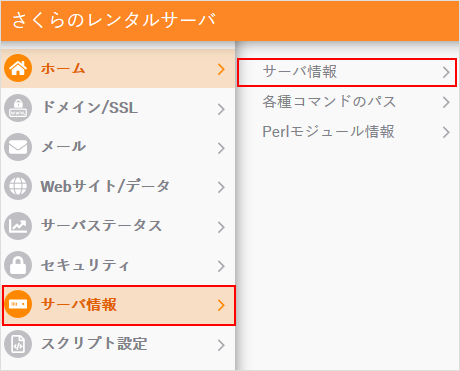Screen dimensions: 460x371
Task: Open 各種コマンドのパス submenu link
Action: pos(347,102)
